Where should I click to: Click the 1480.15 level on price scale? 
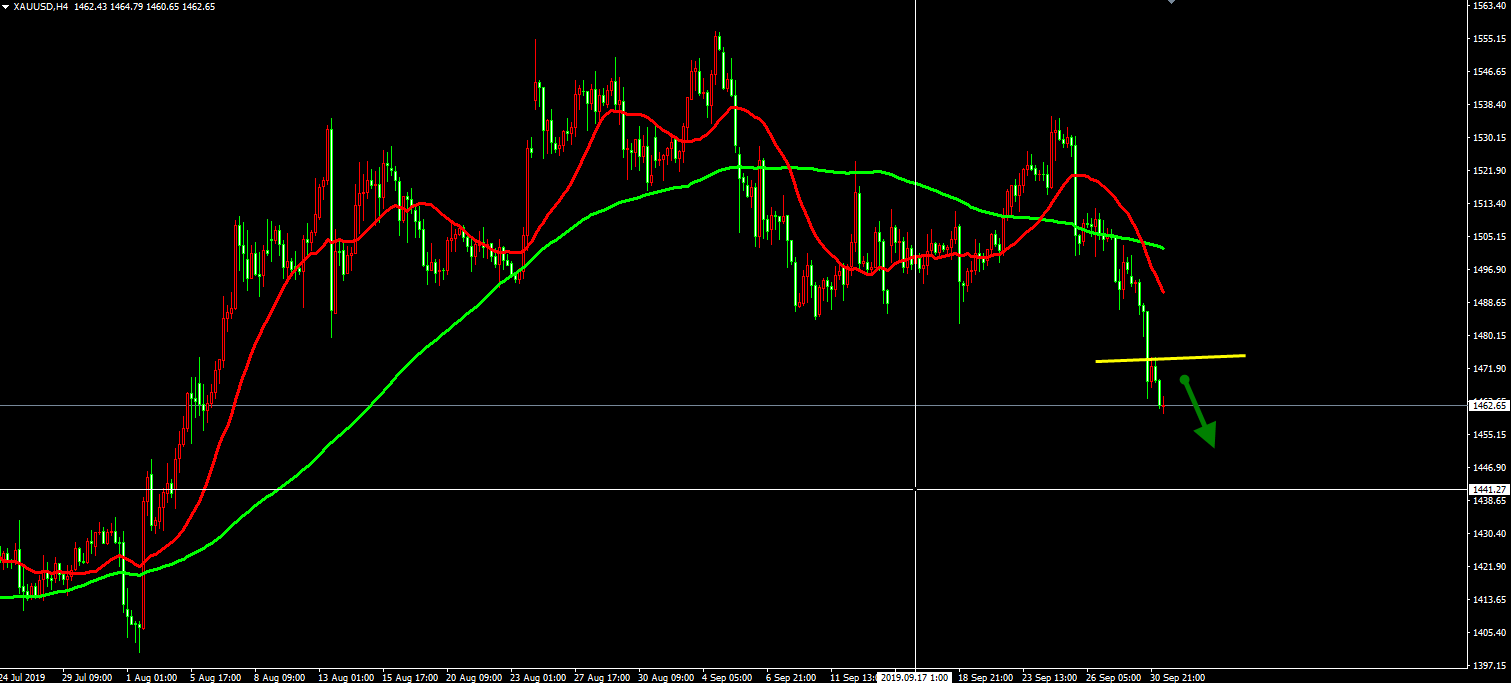point(1490,336)
